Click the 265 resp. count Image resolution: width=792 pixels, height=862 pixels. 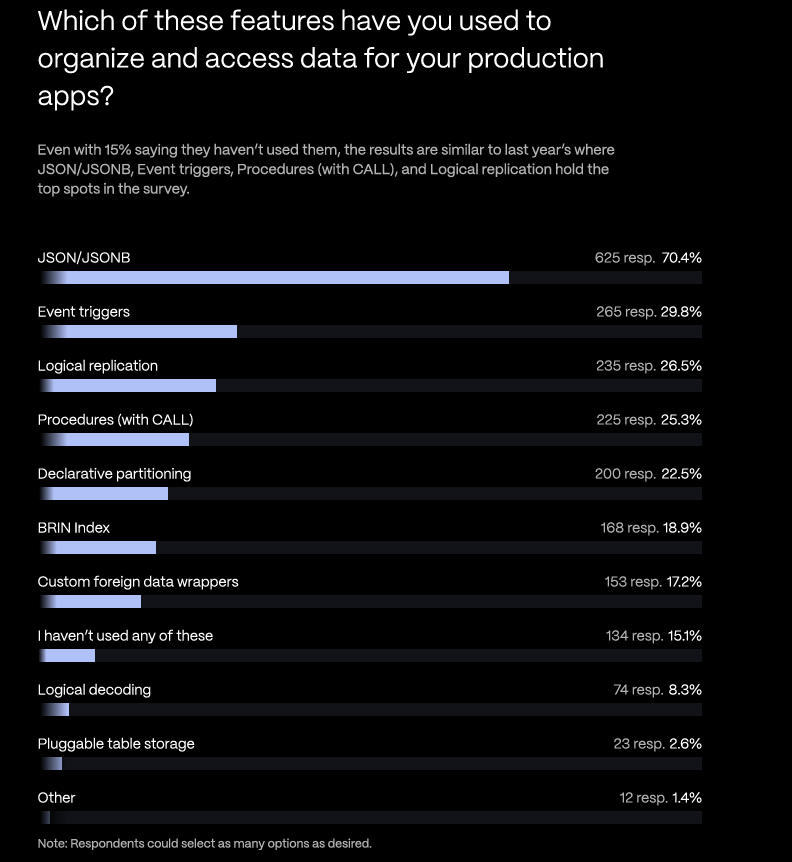pos(626,312)
